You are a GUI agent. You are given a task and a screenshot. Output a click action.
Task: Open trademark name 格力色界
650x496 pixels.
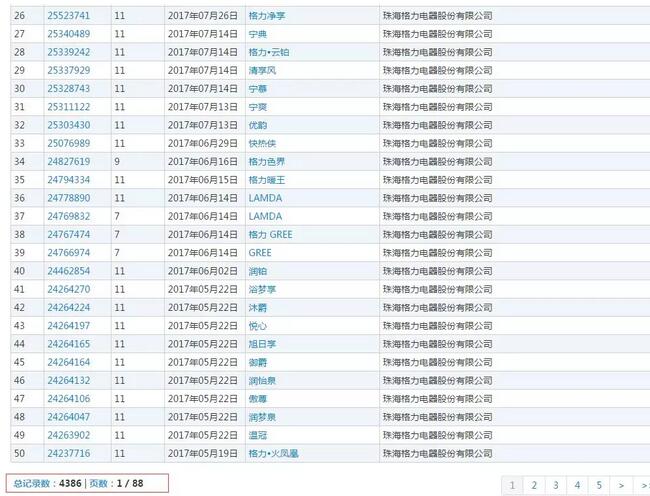click(267, 162)
